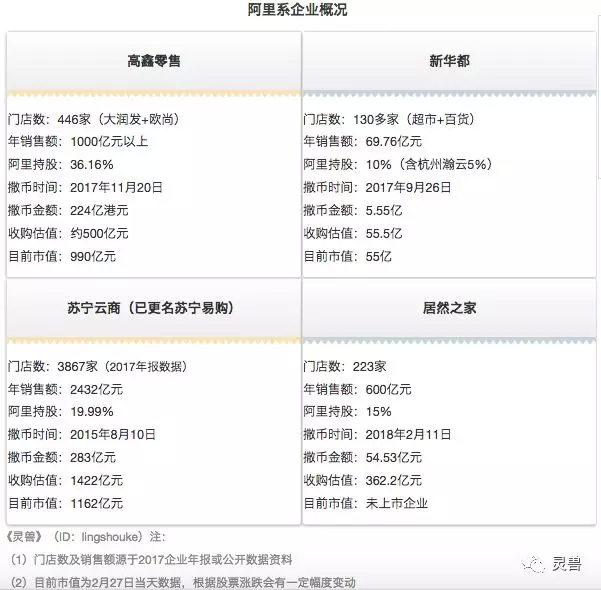Click 年销售额：69.76亿元
601x590 pixels.
363,142
